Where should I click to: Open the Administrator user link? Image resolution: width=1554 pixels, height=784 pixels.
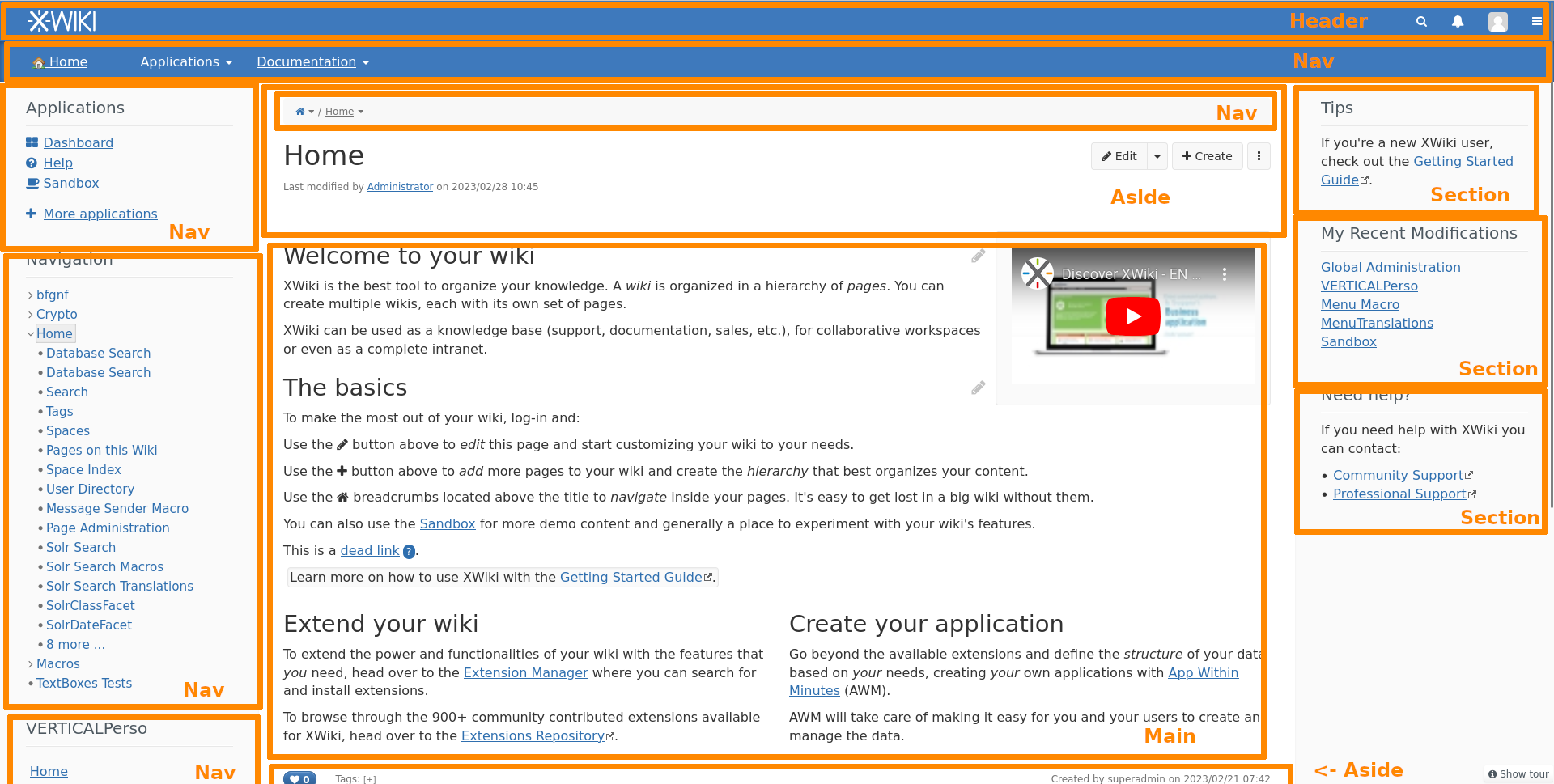coord(400,187)
